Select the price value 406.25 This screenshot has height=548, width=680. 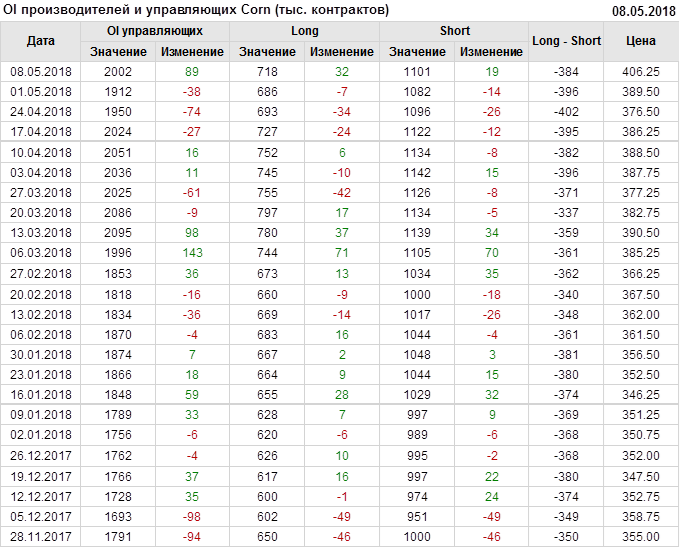640,72
